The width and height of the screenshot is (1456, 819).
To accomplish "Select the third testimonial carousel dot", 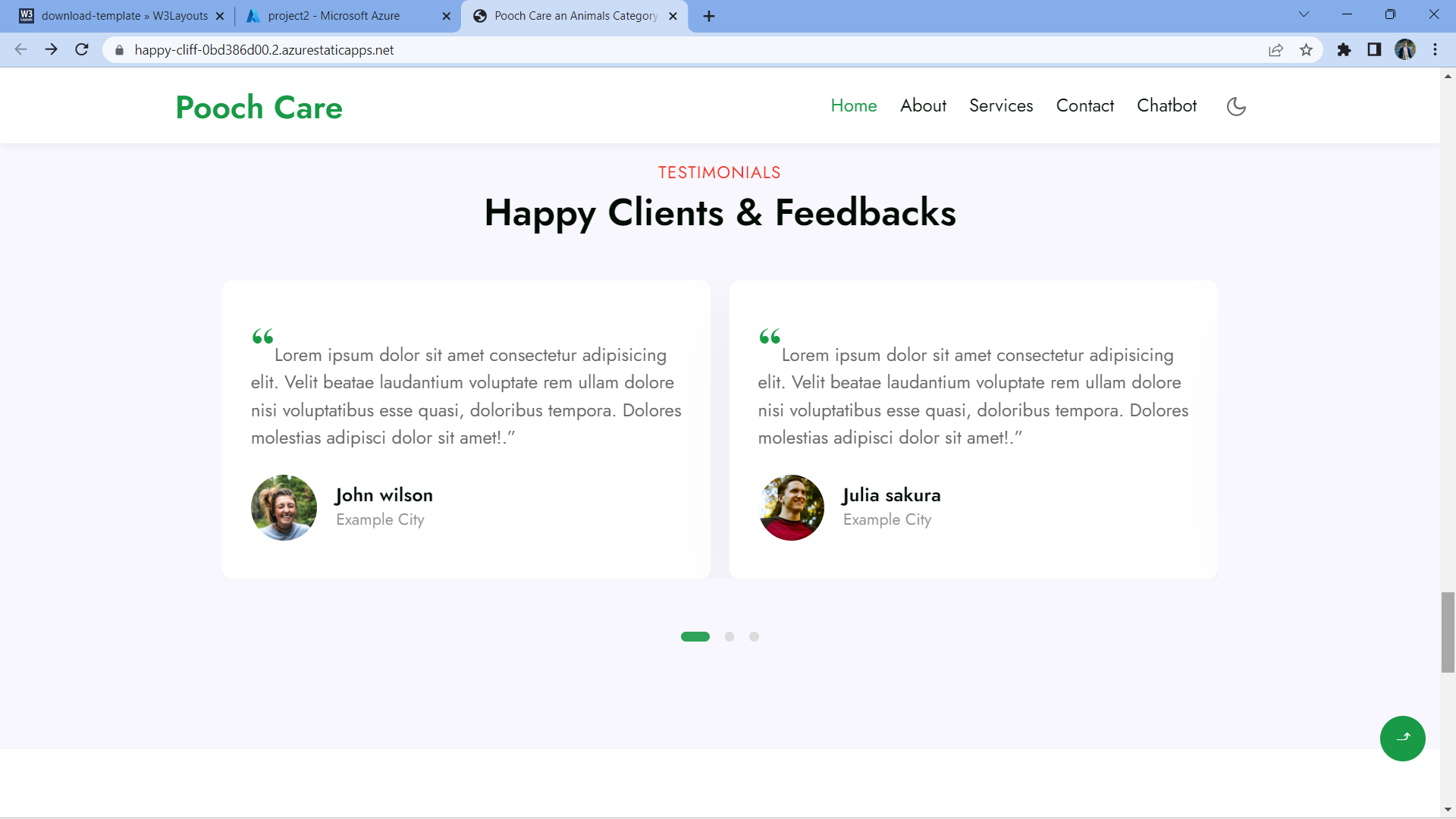I will pyautogui.click(x=754, y=637).
